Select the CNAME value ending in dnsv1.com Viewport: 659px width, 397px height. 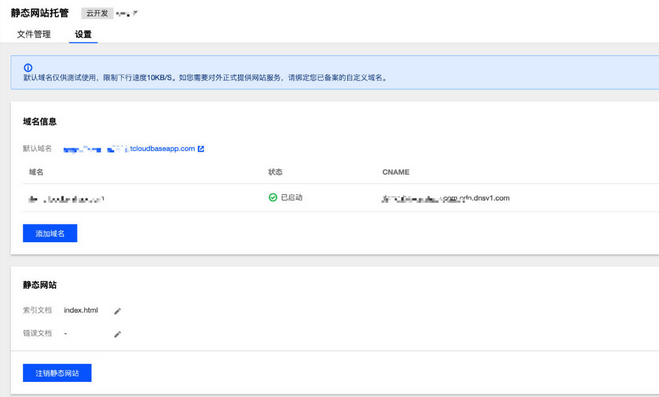point(445,198)
